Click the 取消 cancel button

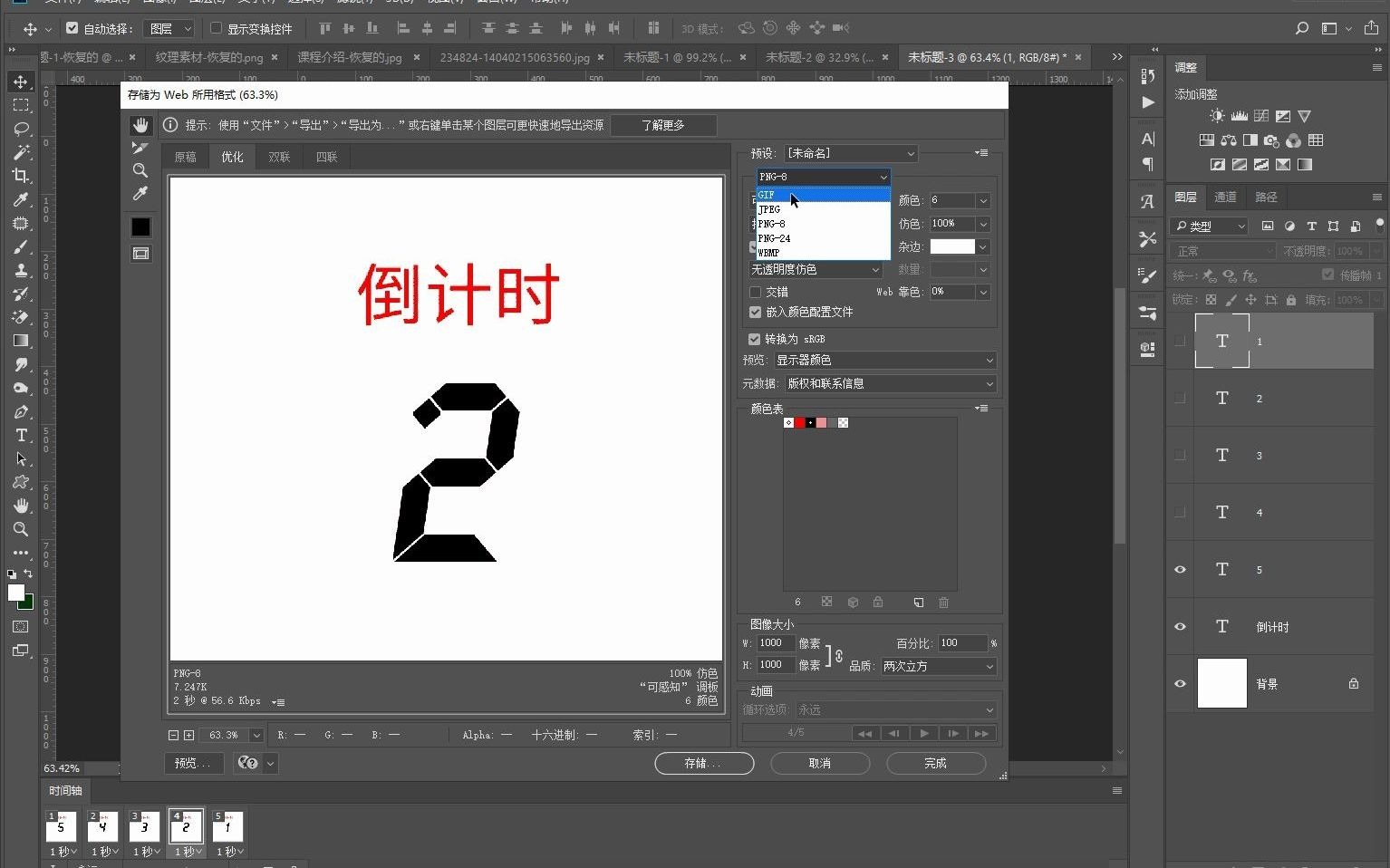820,764
